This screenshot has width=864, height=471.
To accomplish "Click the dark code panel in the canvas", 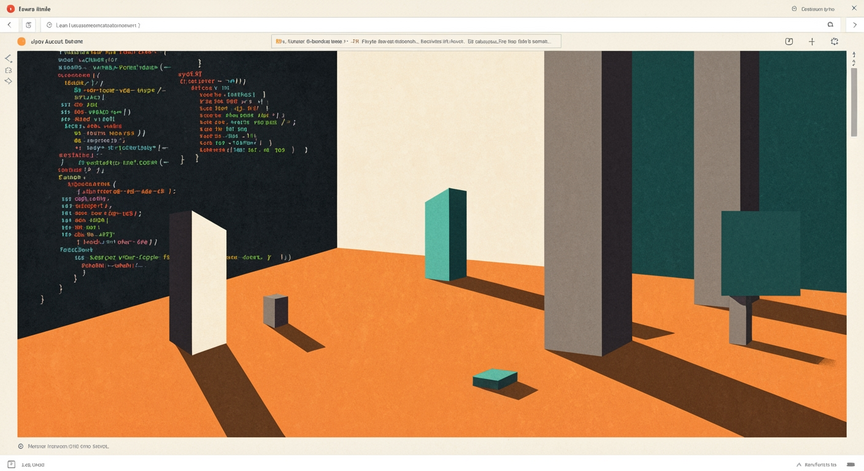I will click(x=177, y=194).
